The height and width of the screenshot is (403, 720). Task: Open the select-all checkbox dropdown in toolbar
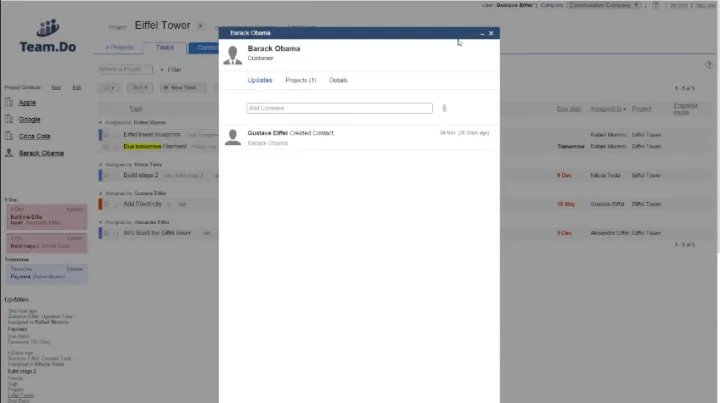pyautogui.click(x=109, y=88)
